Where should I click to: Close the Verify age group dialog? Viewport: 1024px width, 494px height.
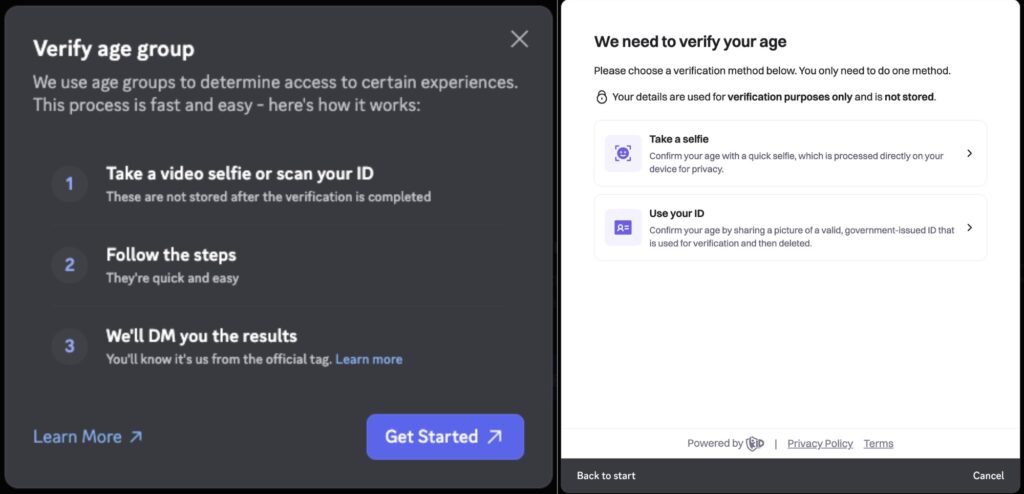tap(519, 39)
